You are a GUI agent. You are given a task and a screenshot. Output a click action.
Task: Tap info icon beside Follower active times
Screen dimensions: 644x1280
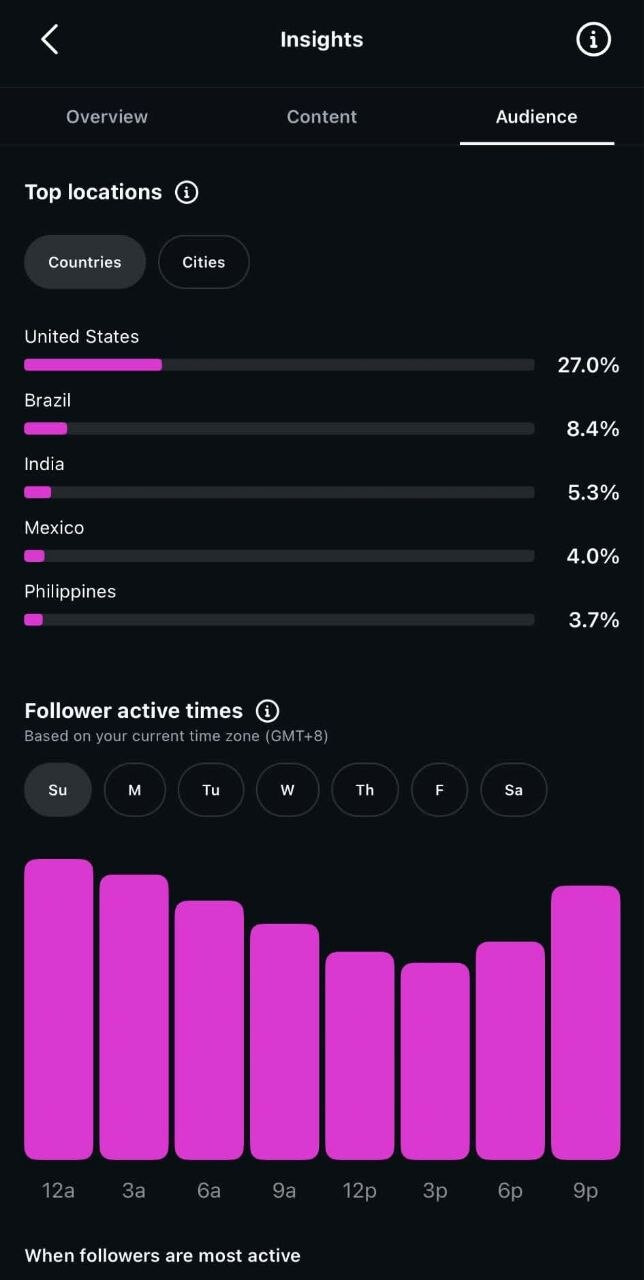[267, 711]
